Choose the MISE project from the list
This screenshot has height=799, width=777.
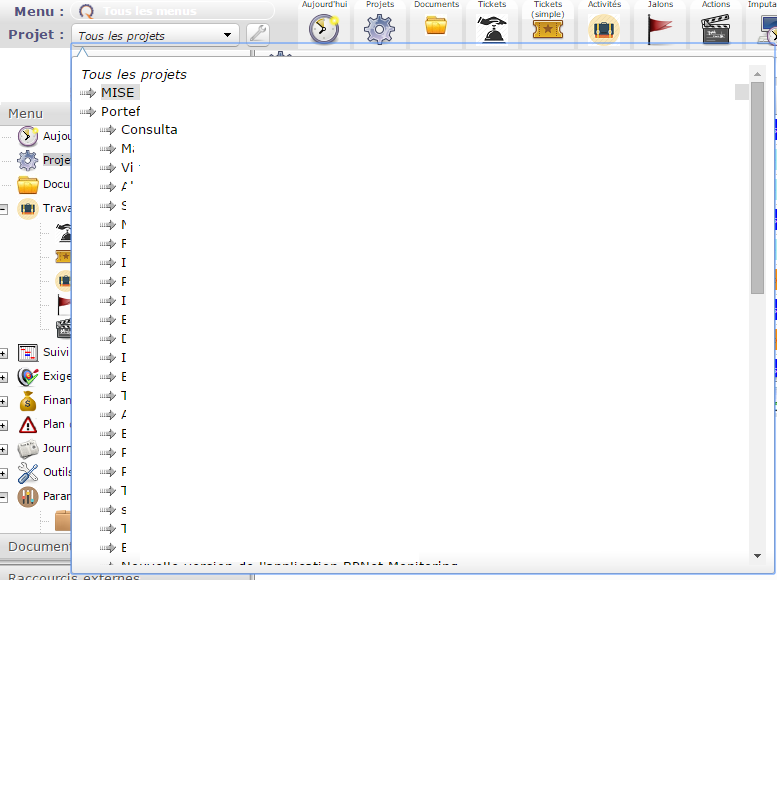(x=117, y=93)
